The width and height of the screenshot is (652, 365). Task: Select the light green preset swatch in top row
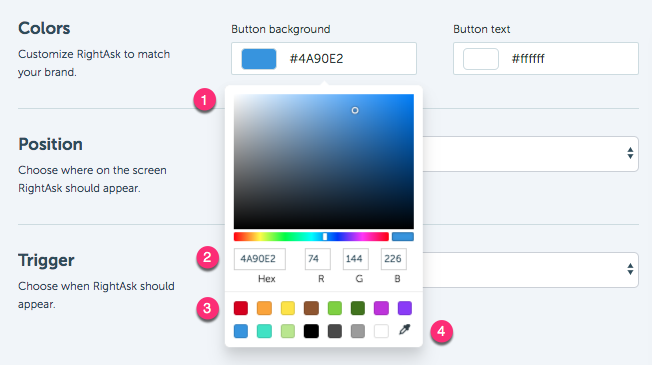(x=334, y=308)
